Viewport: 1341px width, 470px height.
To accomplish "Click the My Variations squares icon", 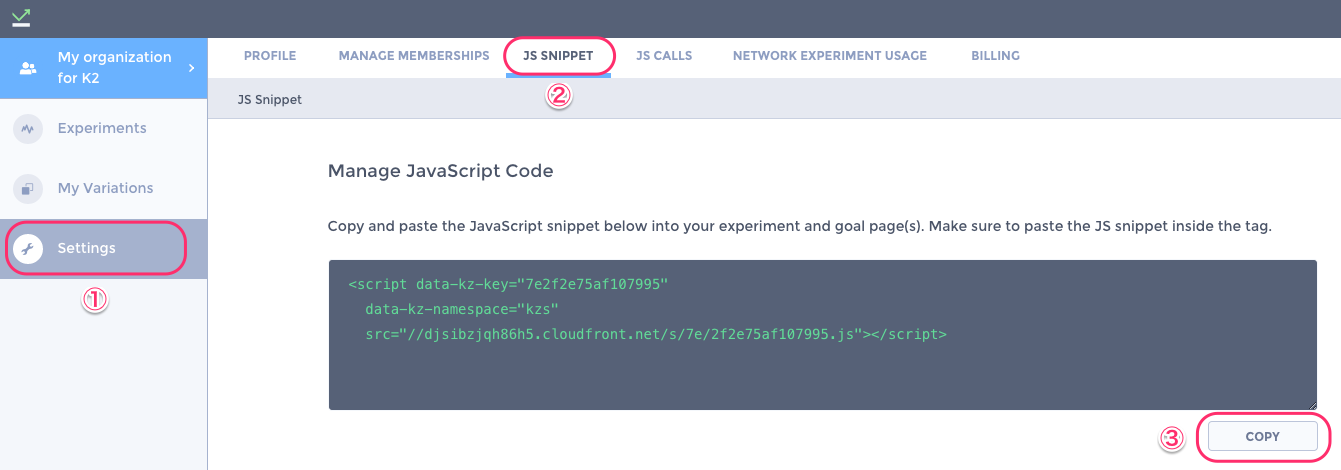I will point(28,189).
